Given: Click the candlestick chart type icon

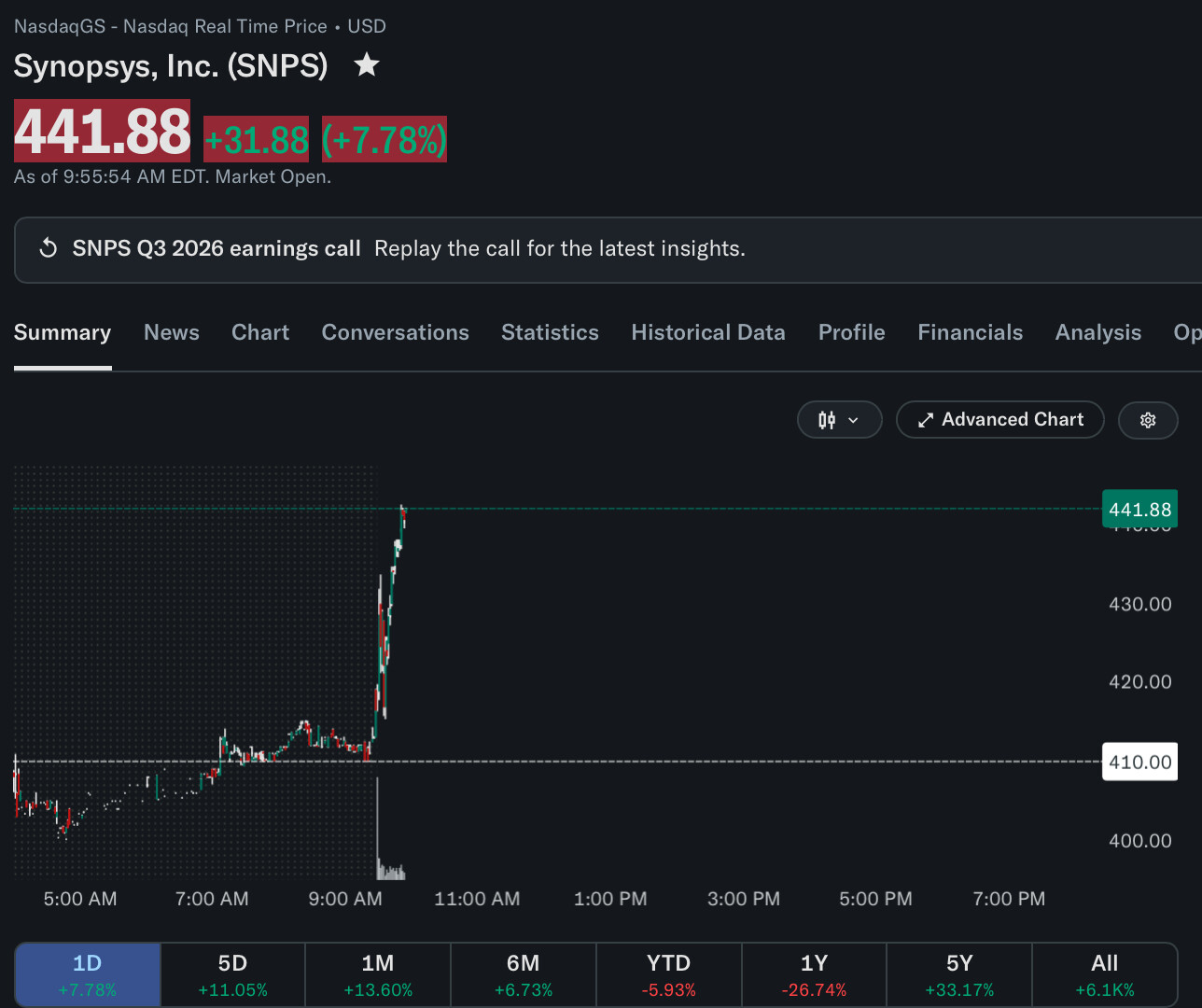Looking at the screenshot, I should click(x=827, y=420).
